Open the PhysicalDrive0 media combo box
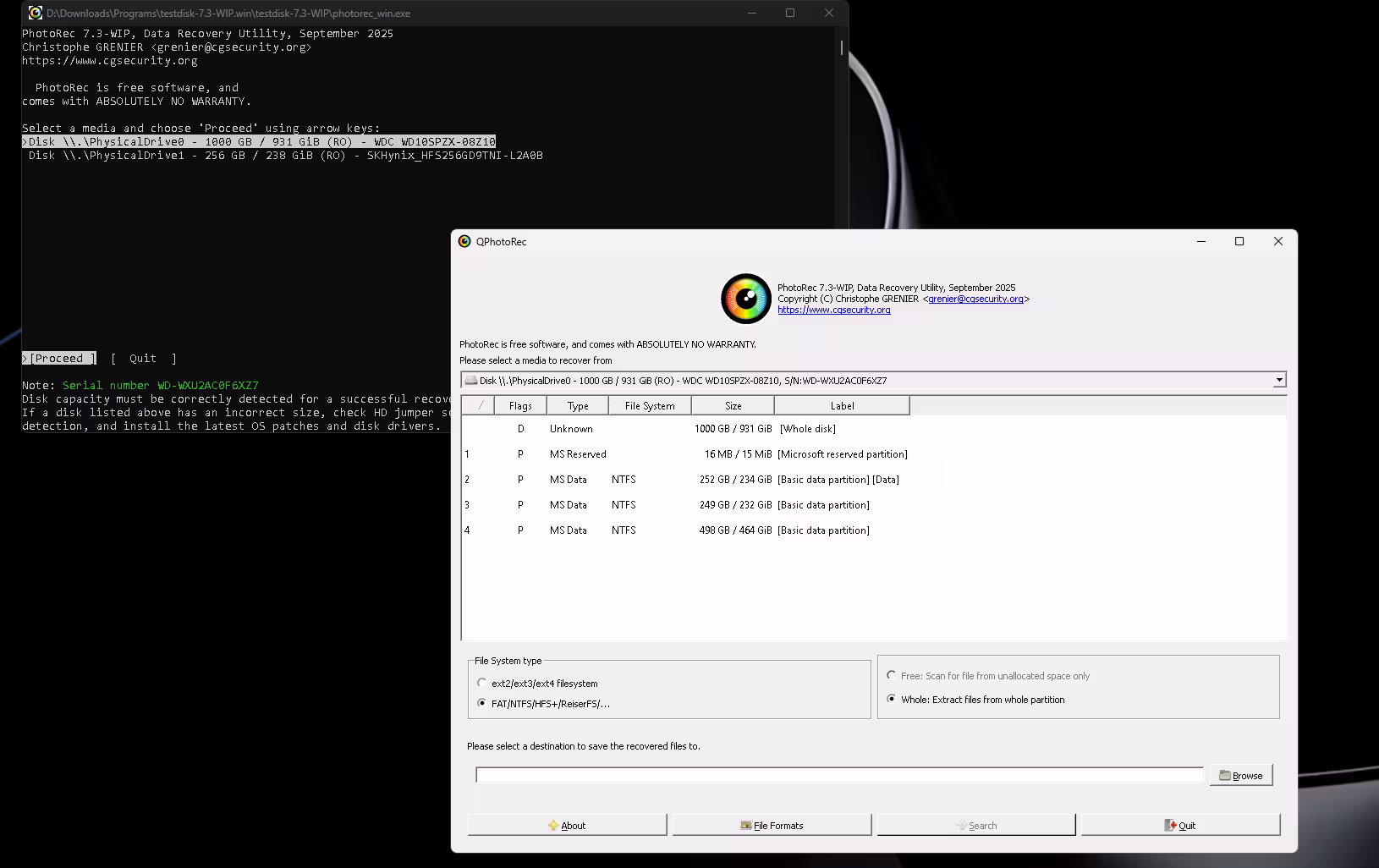 [873, 381]
